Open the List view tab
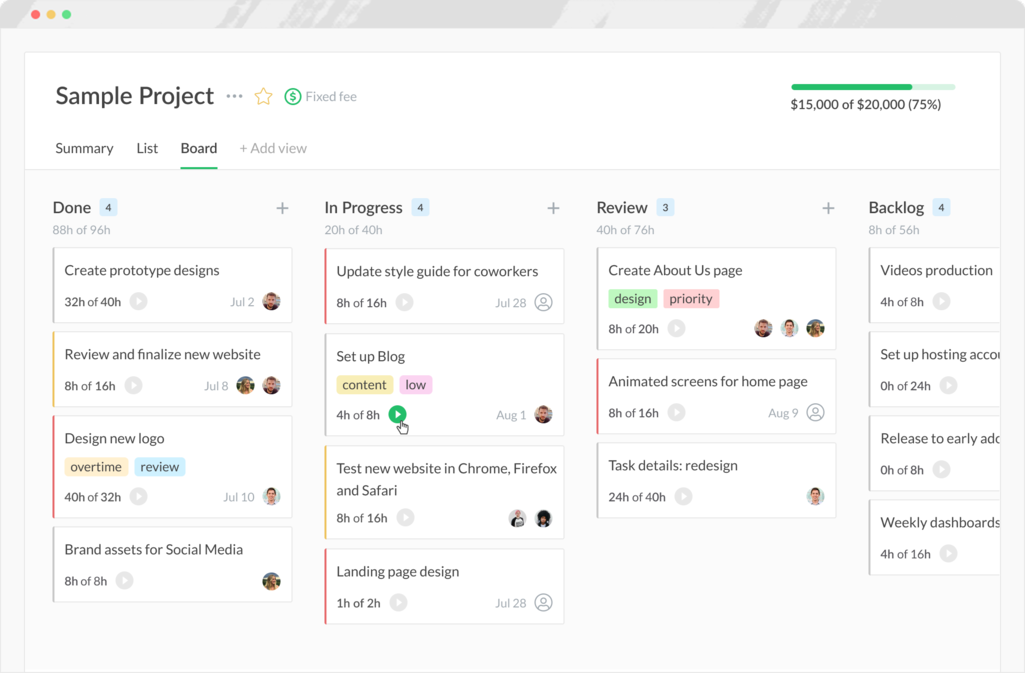Viewport: 1025px width, 673px height. 146,148
